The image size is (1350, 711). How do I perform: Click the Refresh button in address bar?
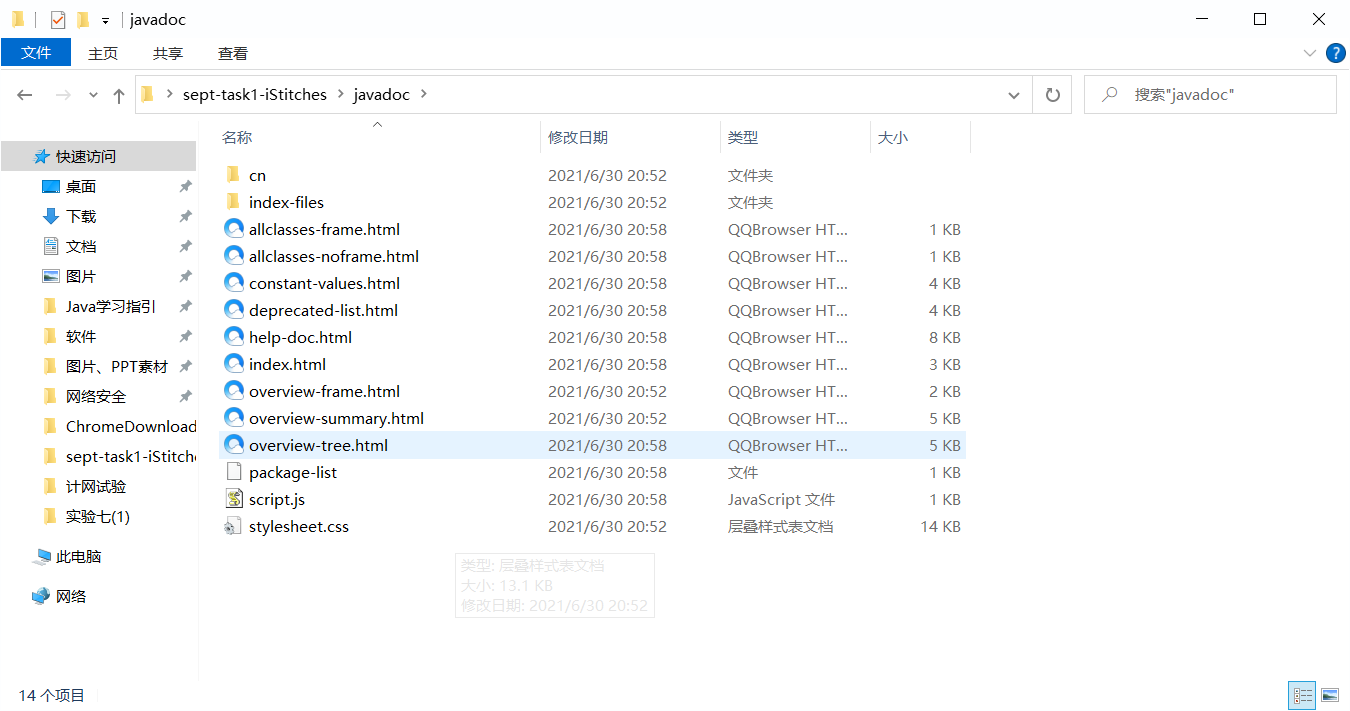[x=1052, y=95]
